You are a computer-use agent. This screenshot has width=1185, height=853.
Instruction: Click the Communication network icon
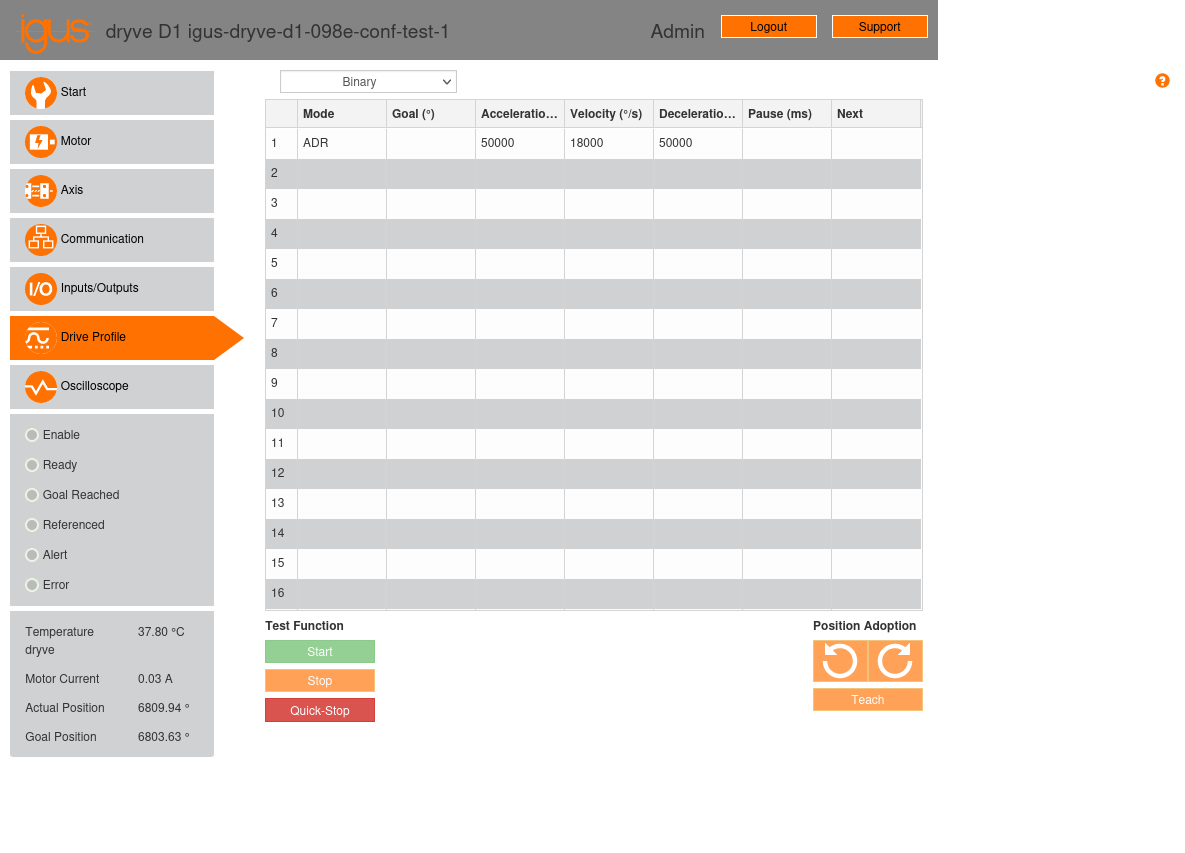pyautogui.click(x=40, y=239)
